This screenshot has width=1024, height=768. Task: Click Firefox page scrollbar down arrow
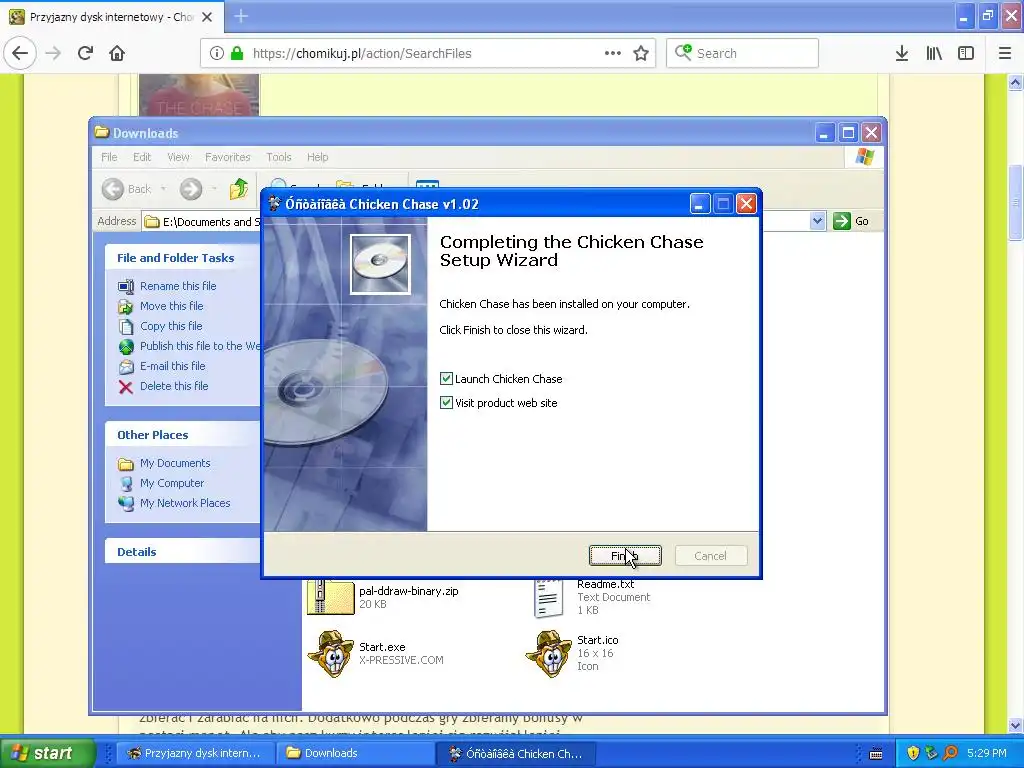point(1015,725)
